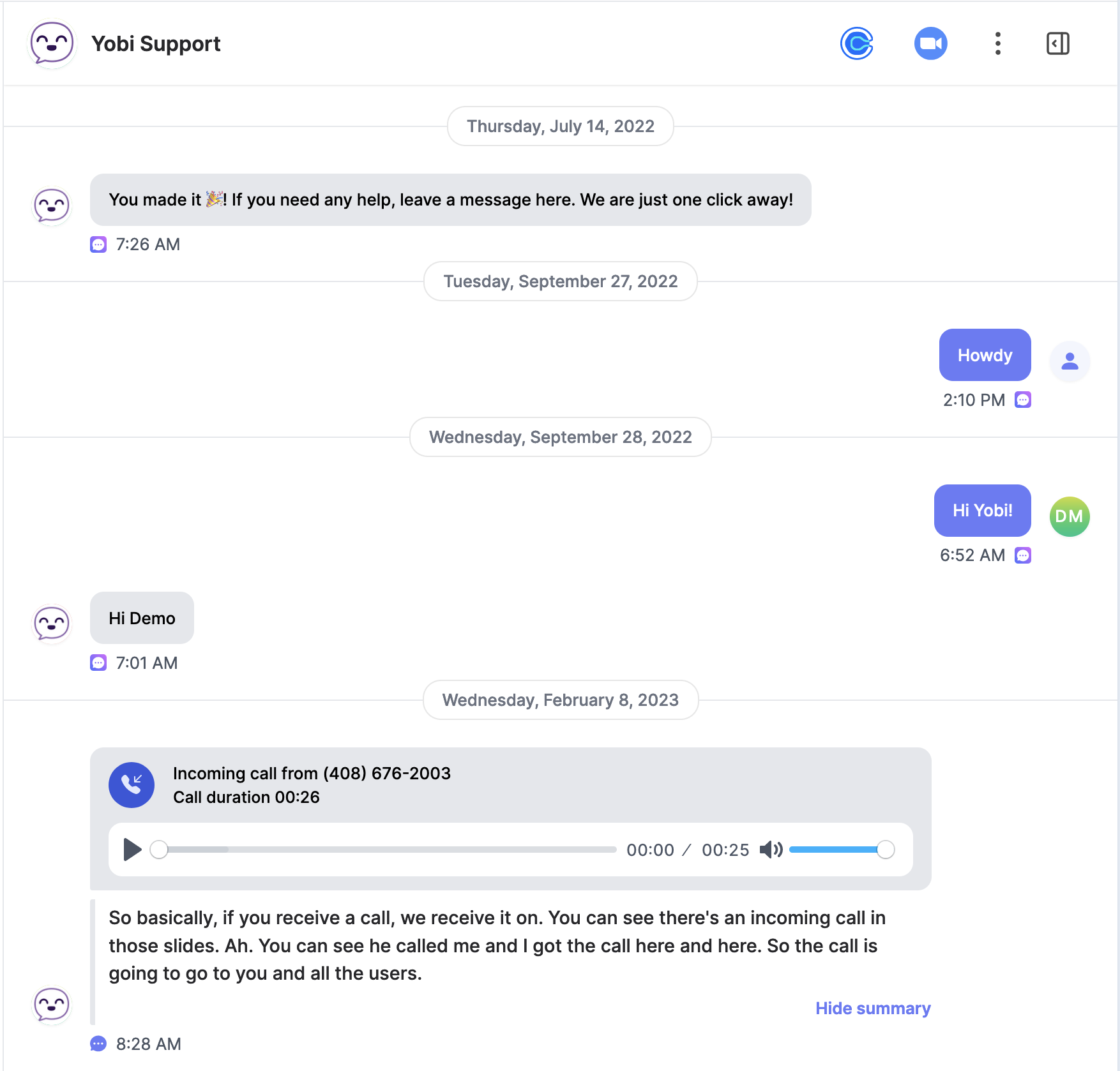This screenshot has height=1071, width=1120.
Task: Play the call recording audio
Action: 132,850
